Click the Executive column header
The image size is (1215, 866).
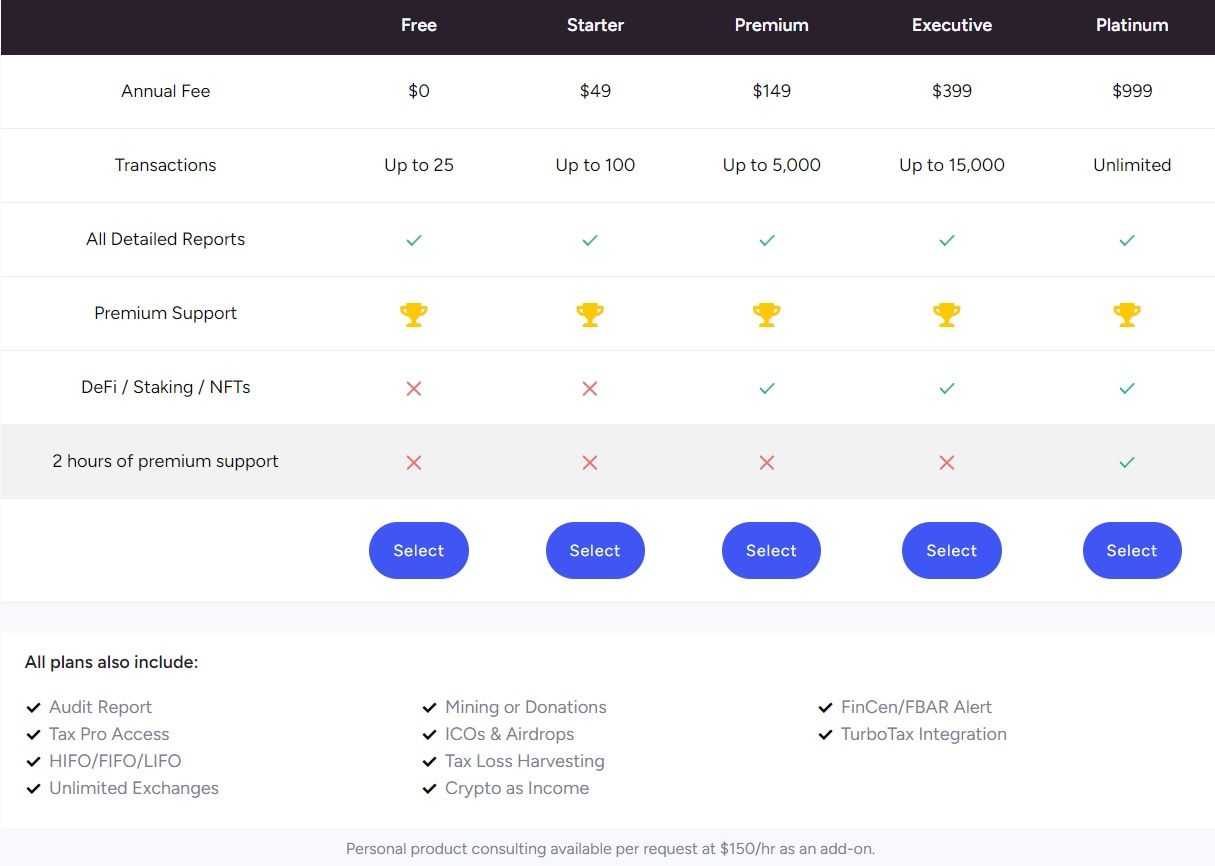tap(952, 25)
